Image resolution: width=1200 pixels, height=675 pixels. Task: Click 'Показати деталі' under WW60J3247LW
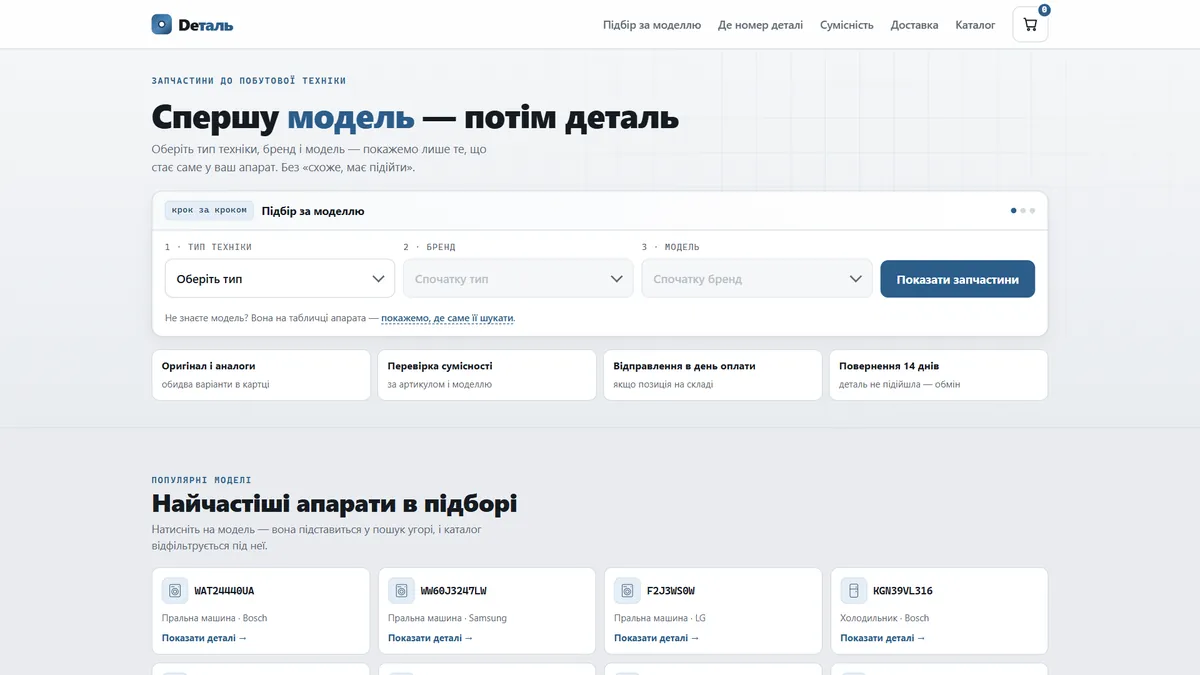coord(430,638)
